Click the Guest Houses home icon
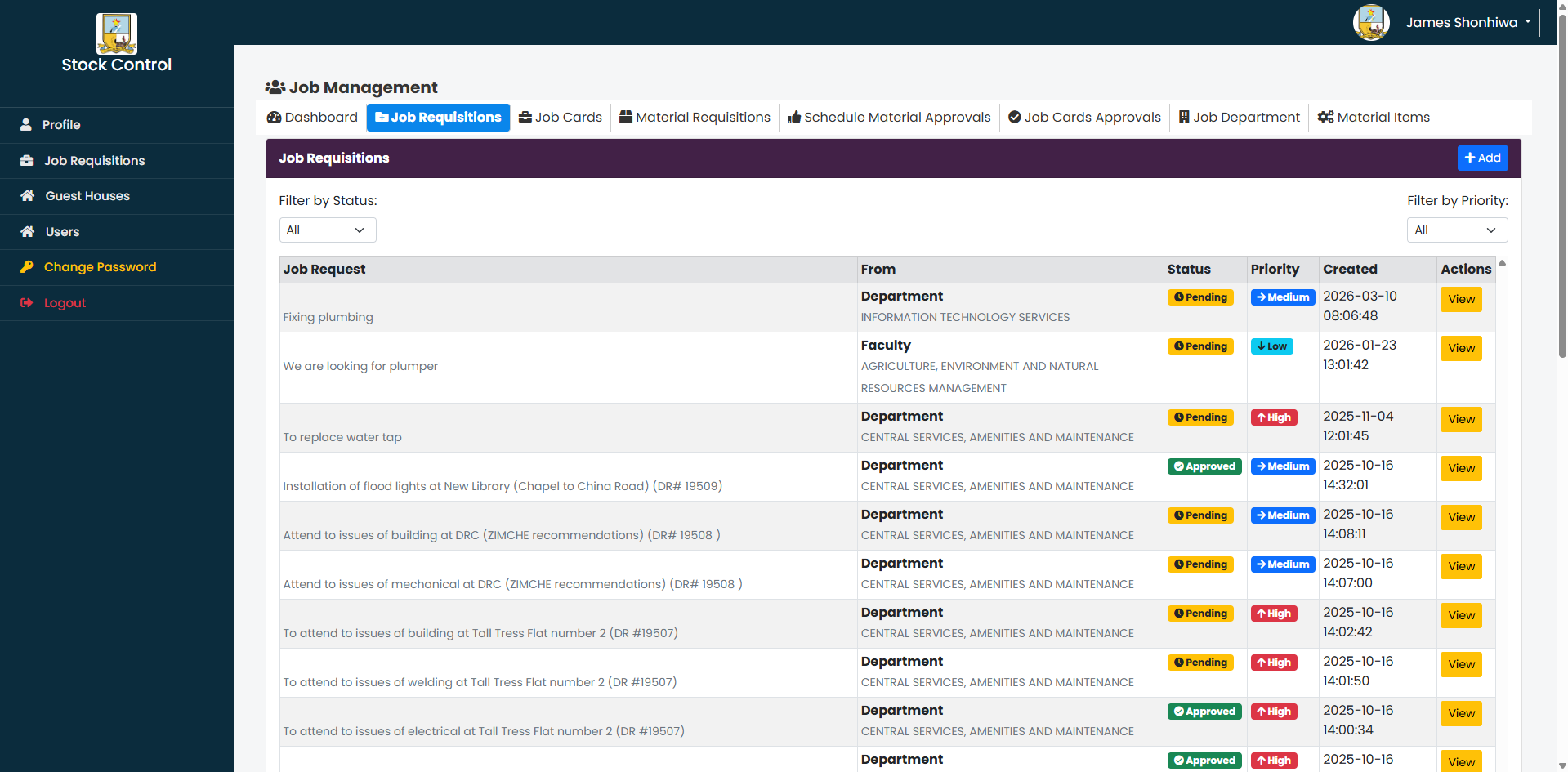1568x772 pixels. click(25, 195)
